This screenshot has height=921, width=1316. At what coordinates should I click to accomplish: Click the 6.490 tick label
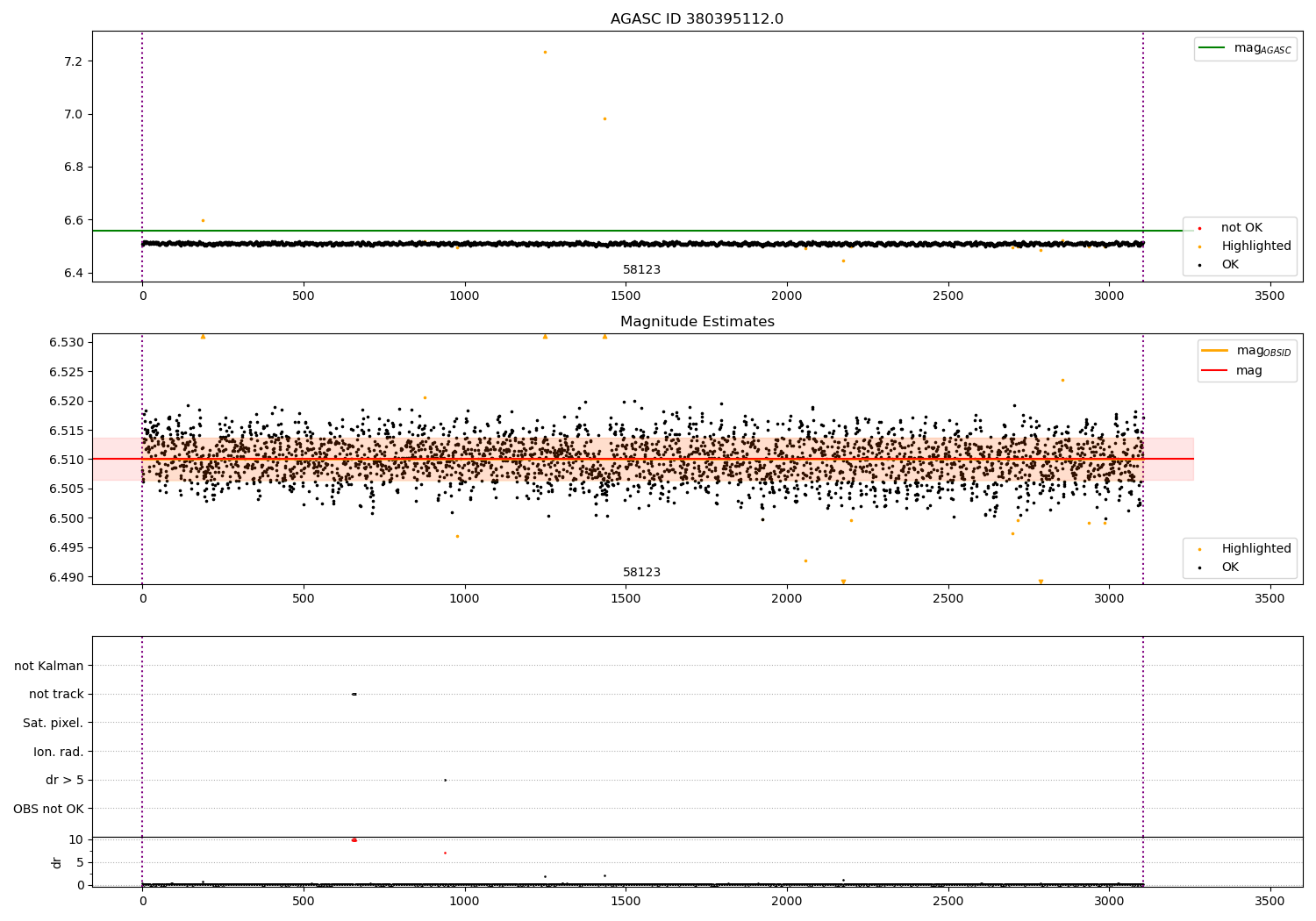(66, 577)
